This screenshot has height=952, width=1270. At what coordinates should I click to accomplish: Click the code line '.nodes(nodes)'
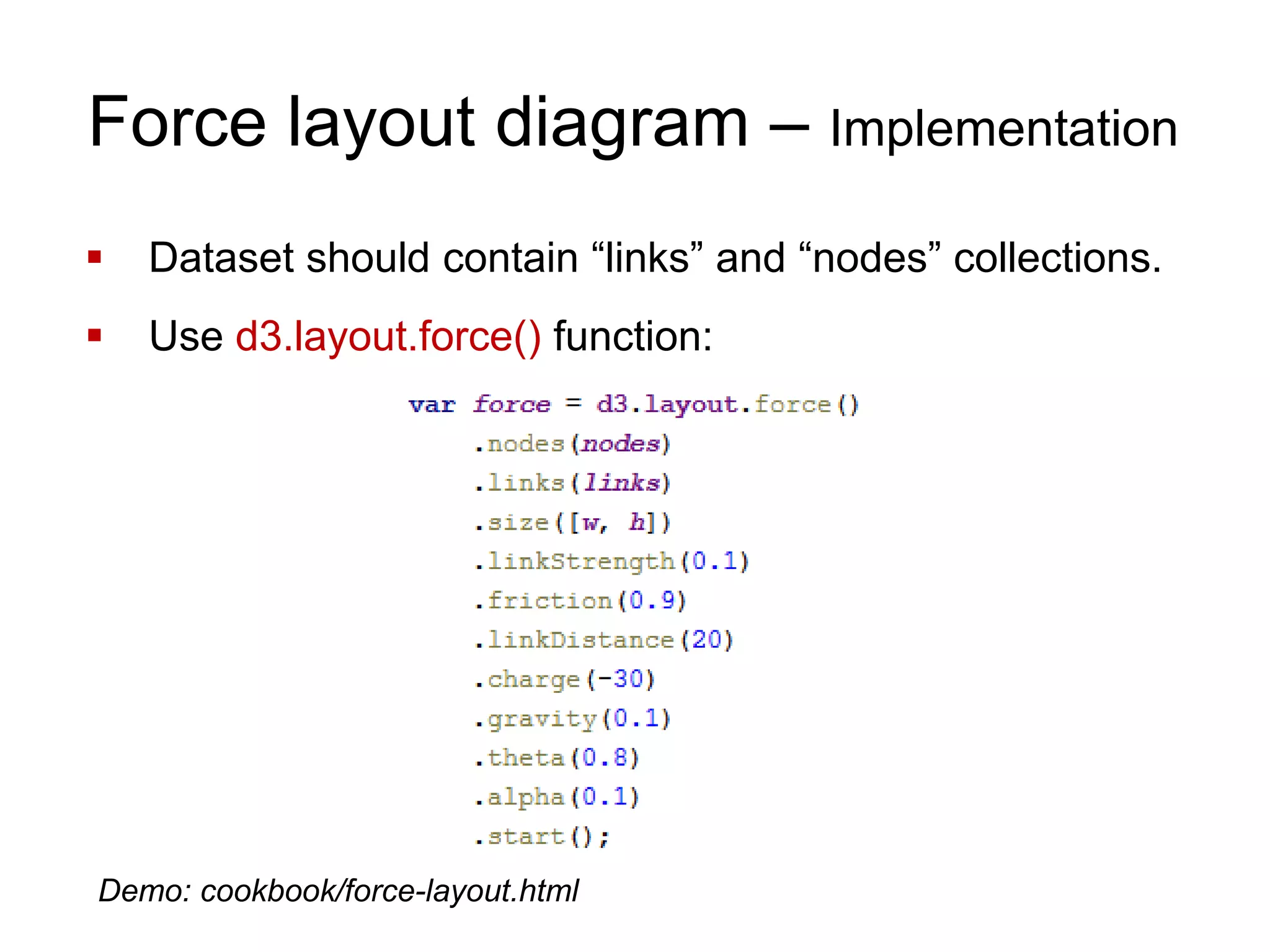(x=572, y=444)
